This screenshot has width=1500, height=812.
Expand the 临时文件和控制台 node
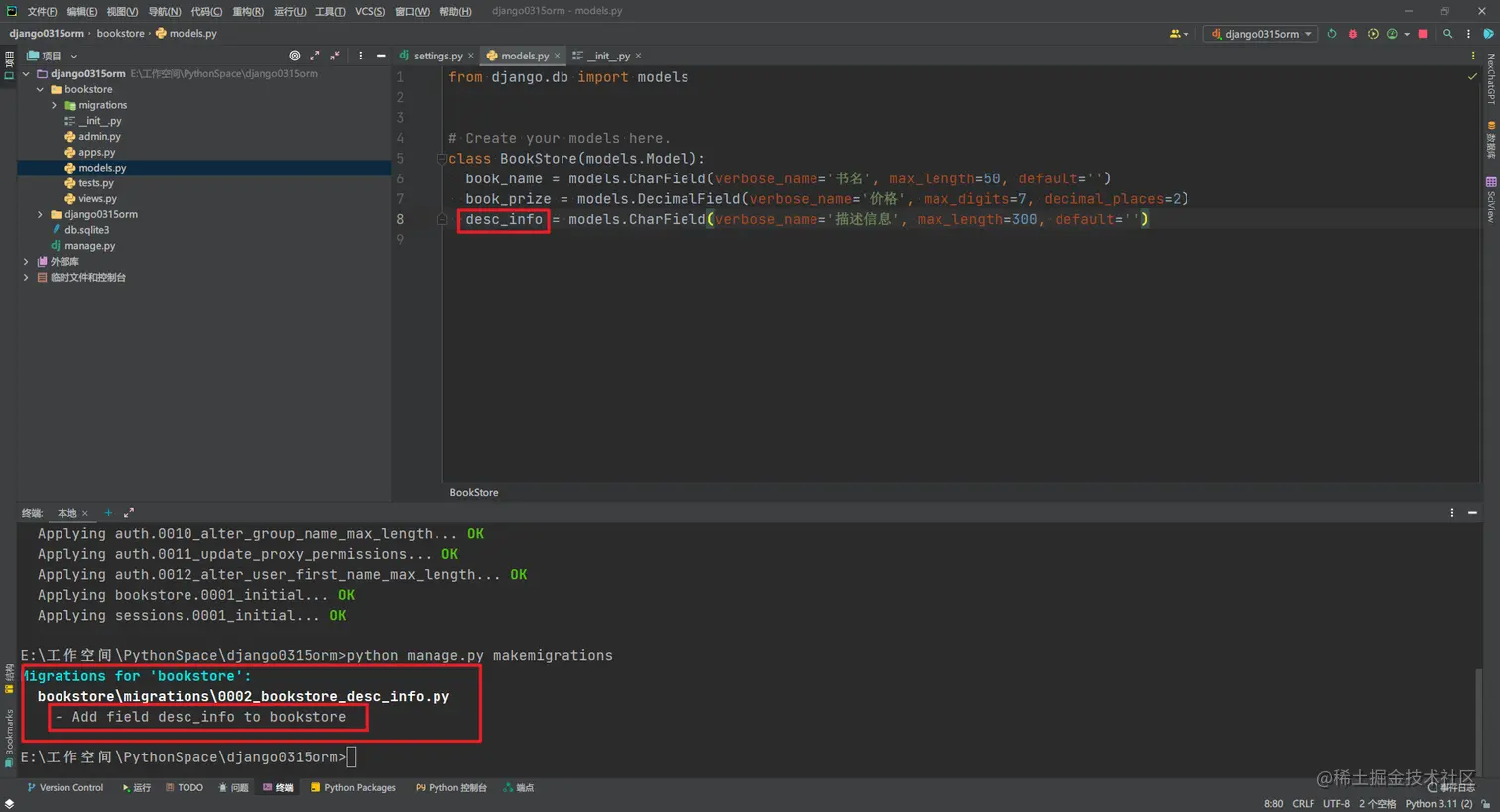coord(27,277)
